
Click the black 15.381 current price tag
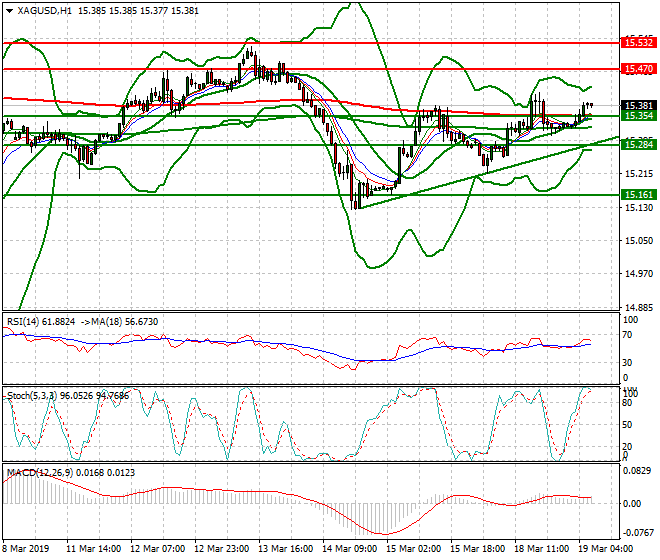point(638,105)
